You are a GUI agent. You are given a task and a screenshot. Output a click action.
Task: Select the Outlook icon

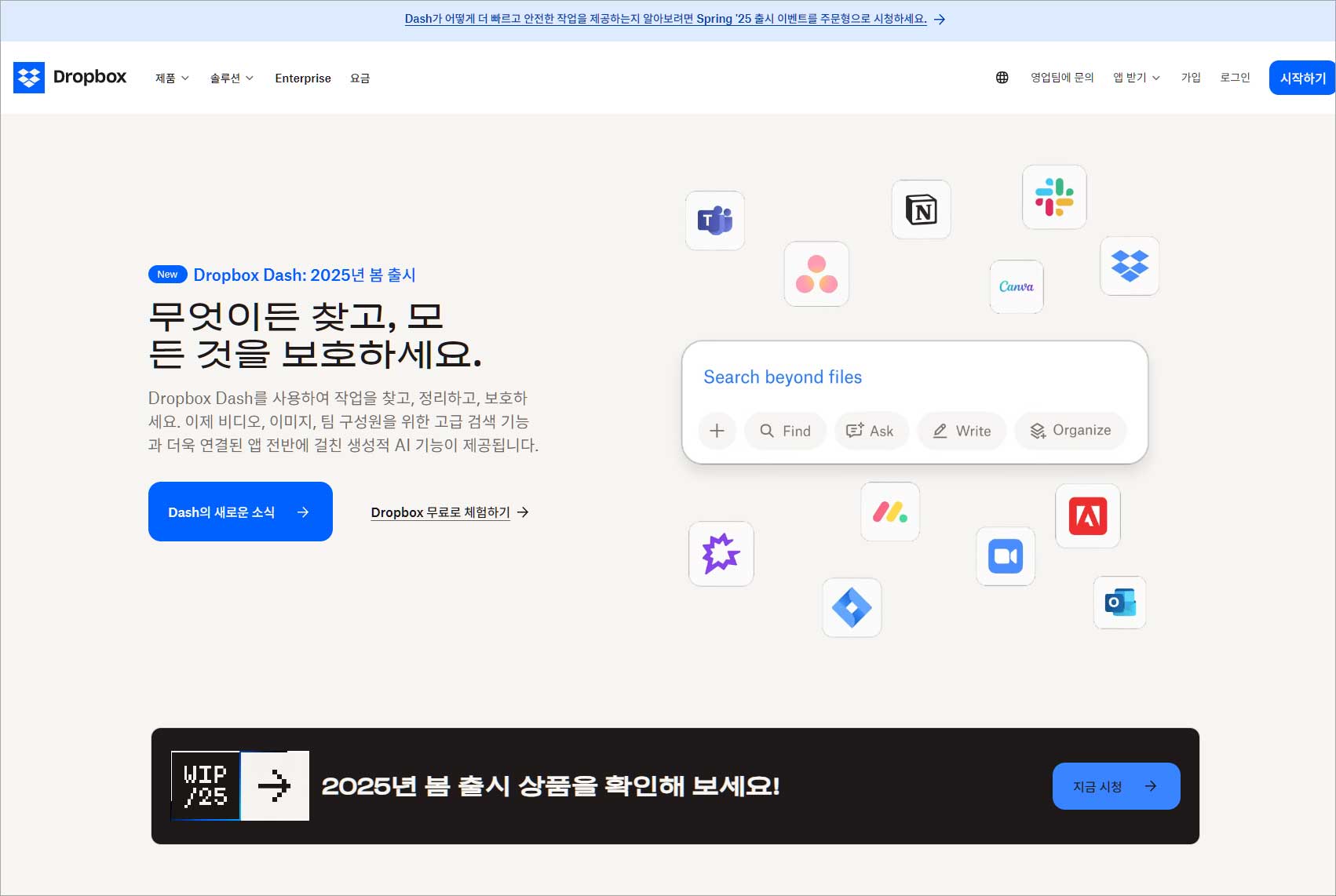coord(1120,603)
